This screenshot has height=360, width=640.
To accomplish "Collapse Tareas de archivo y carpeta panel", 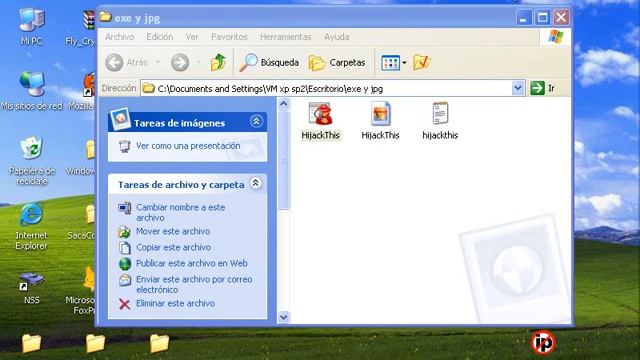I will [256, 183].
